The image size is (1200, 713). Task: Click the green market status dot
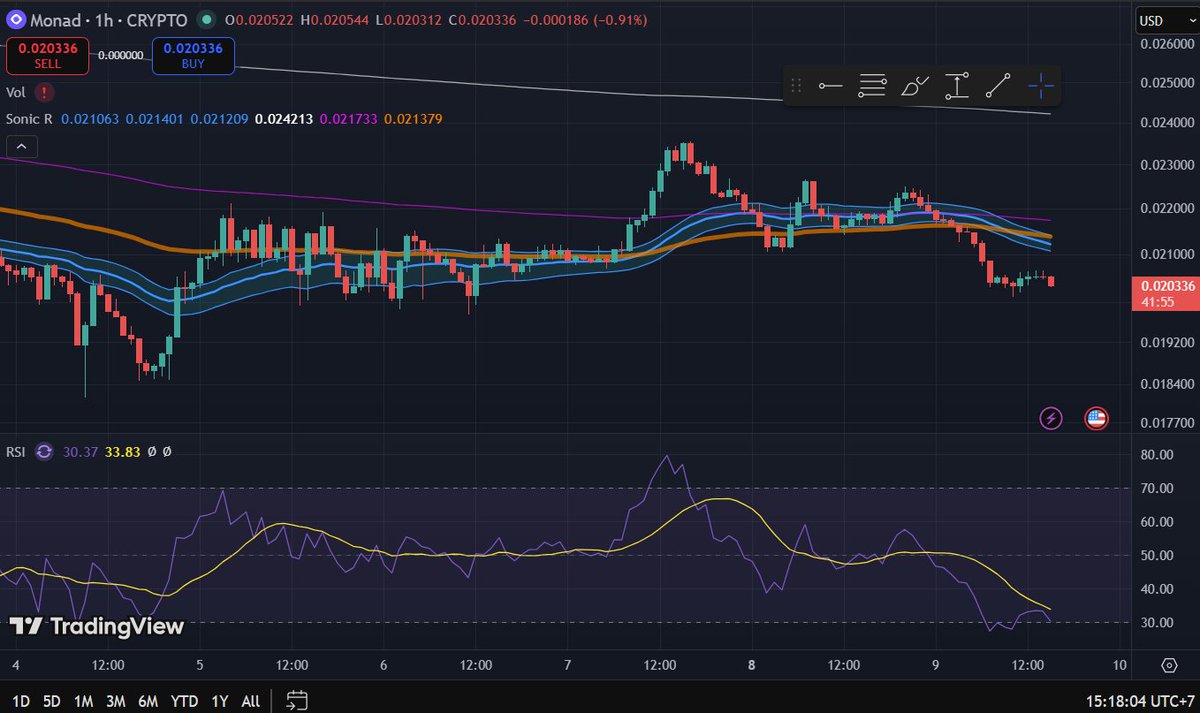[x=206, y=20]
